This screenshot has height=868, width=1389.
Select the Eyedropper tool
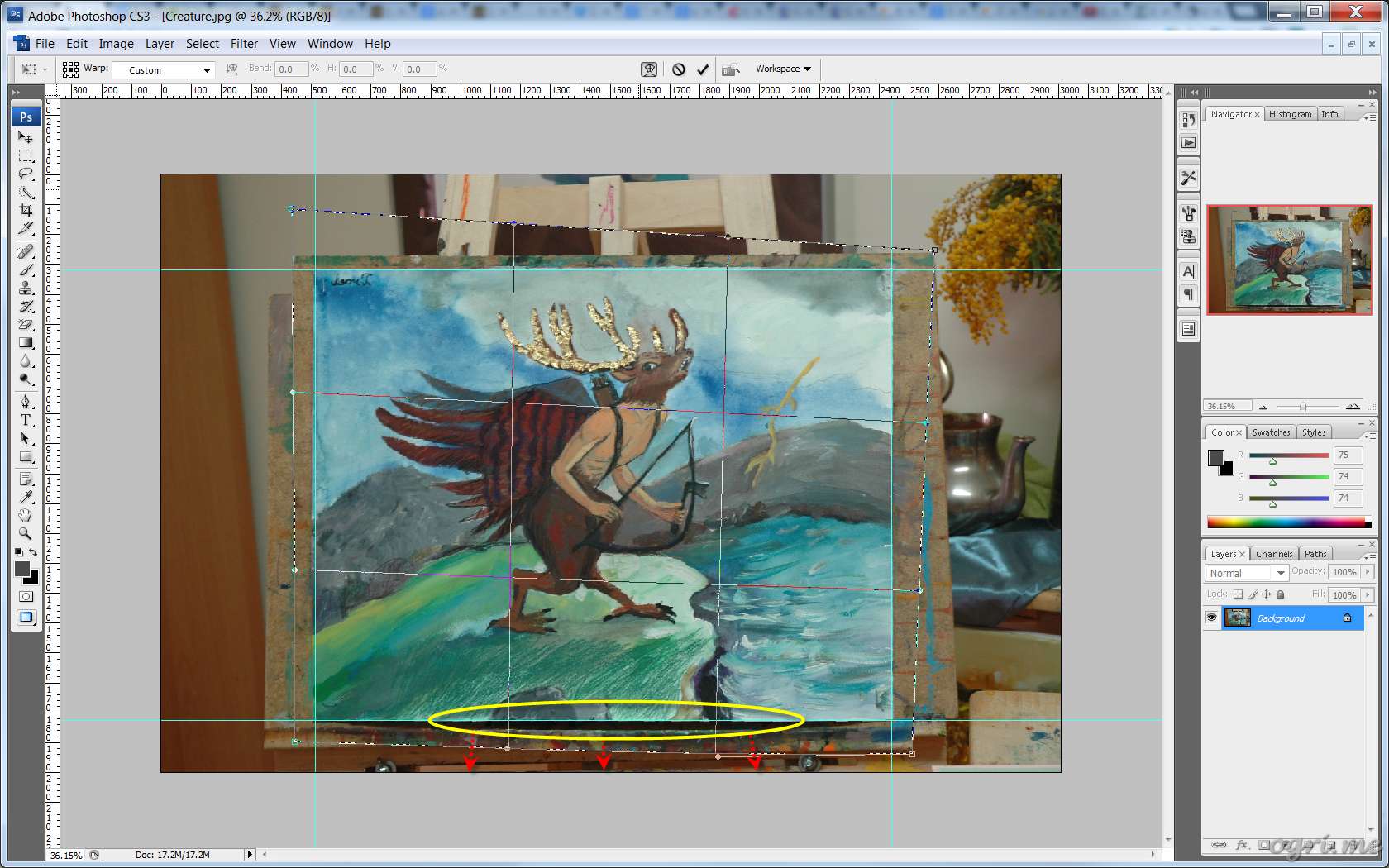click(x=26, y=497)
